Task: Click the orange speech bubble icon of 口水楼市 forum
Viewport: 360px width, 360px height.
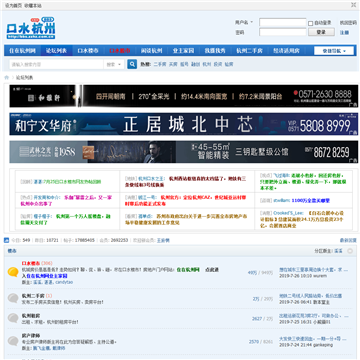Action: pos(13,272)
